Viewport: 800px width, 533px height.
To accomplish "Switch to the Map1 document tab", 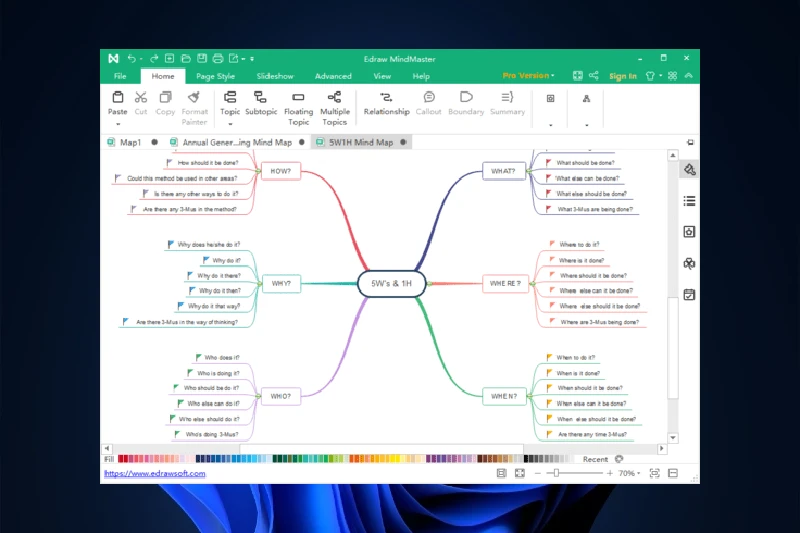I will pyautogui.click(x=130, y=142).
